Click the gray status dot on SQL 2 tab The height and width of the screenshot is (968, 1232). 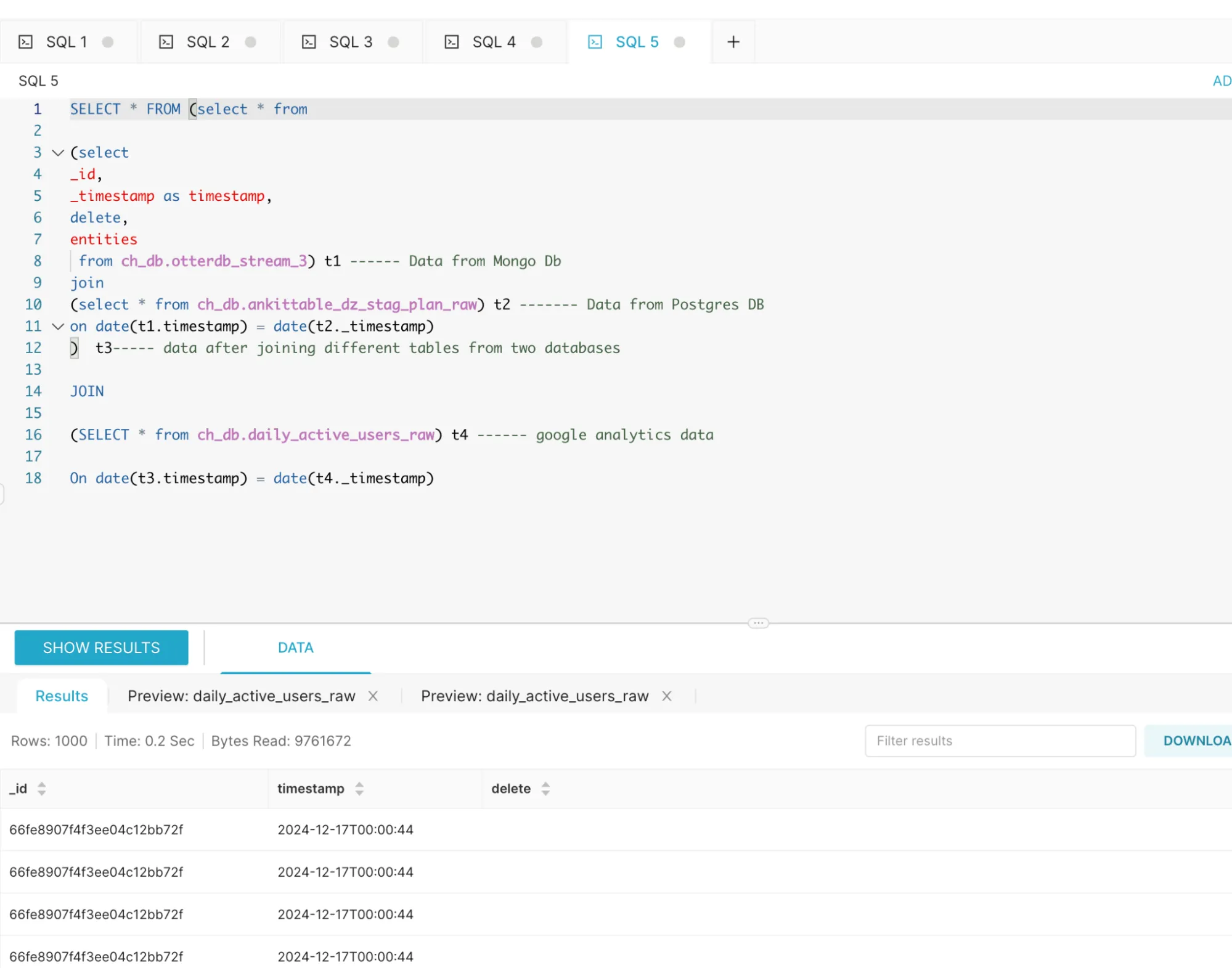[250, 42]
